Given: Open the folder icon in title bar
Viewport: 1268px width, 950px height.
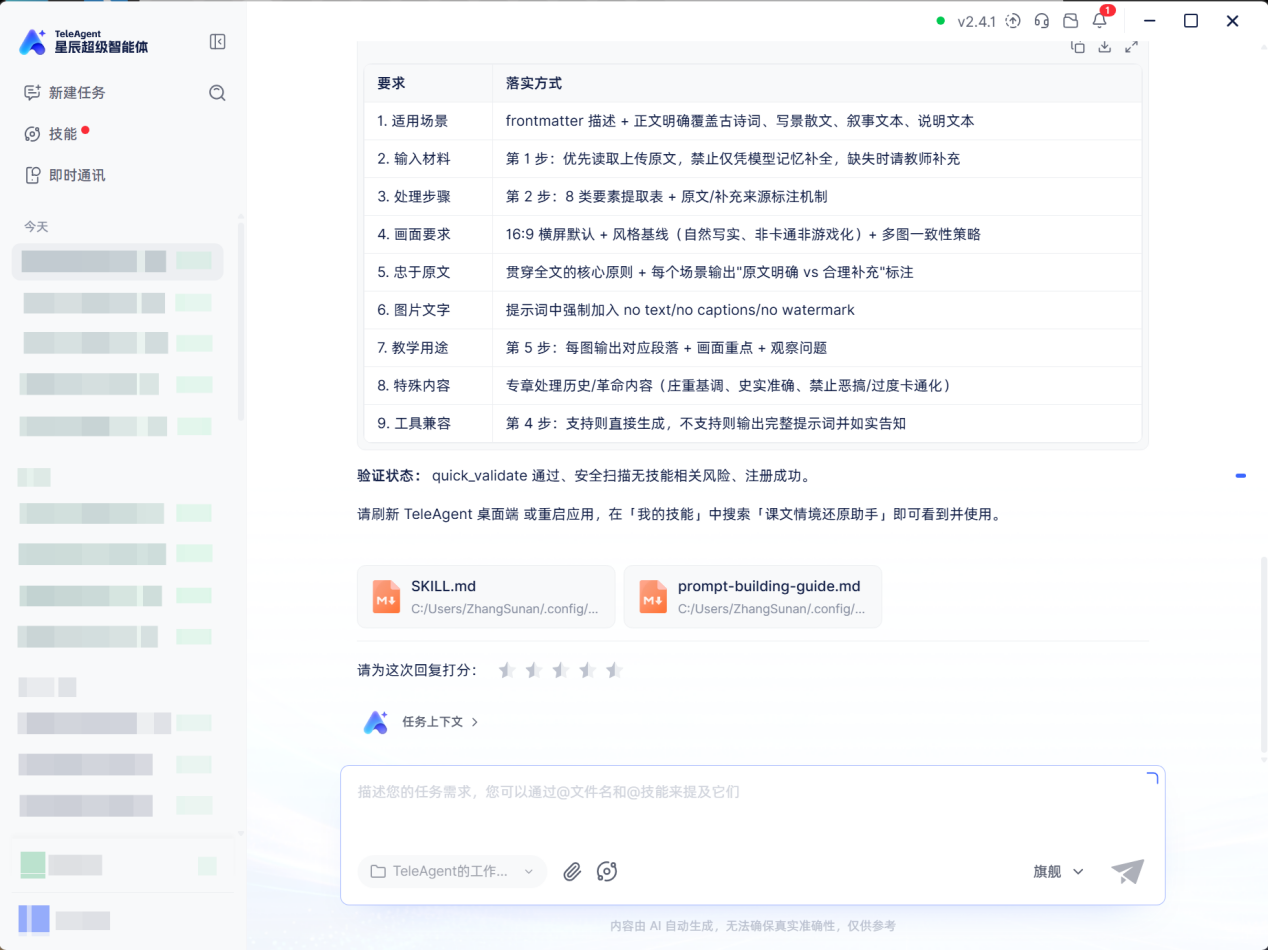Looking at the screenshot, I should click(x=1070, y=21).
